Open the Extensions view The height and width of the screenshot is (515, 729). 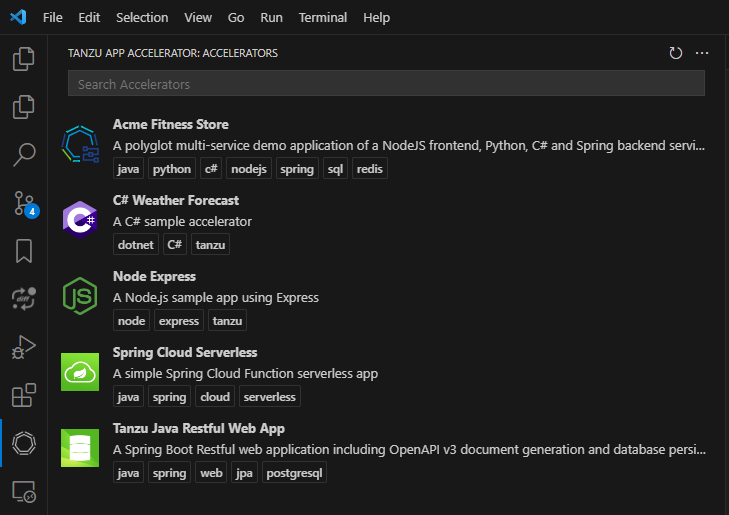coord(24,395)
